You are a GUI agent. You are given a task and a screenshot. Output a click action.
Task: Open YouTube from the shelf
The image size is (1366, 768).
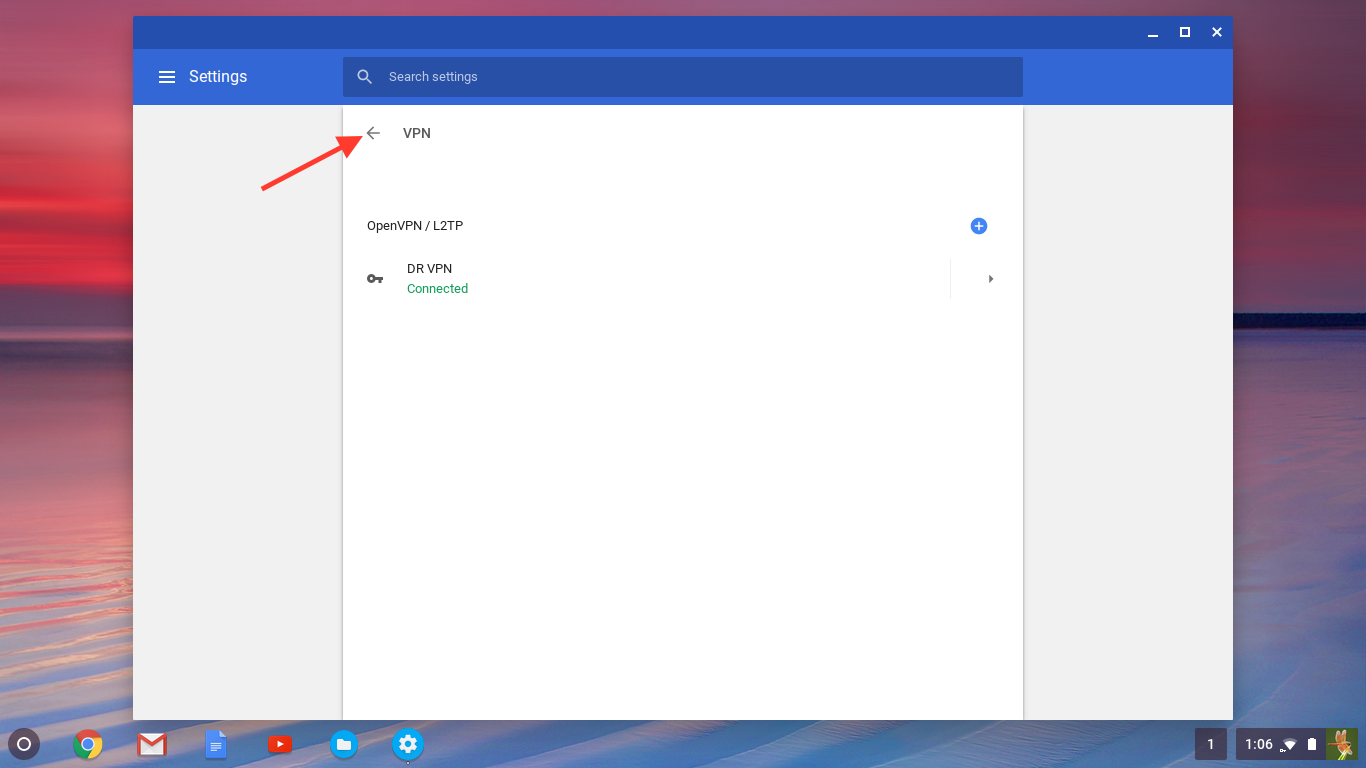[x=279, y=744]
